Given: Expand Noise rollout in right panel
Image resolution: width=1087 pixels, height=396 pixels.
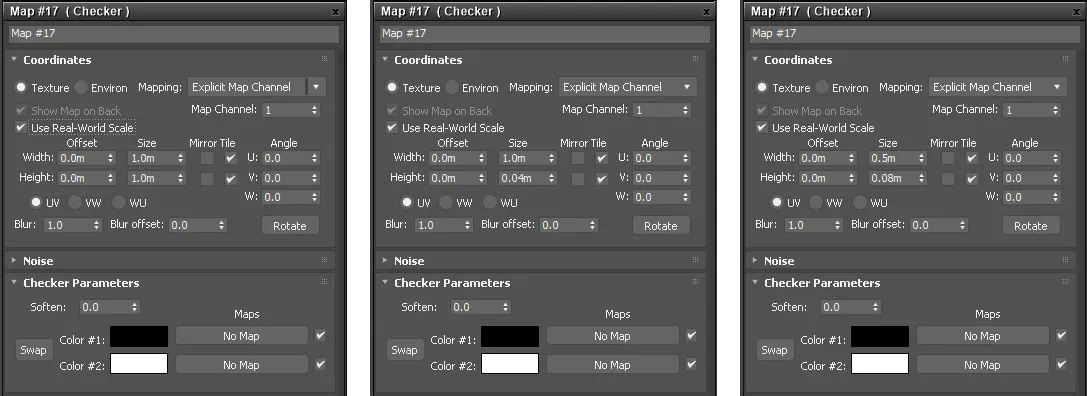Looking at the screenshot, I should click(x=755, y=261).
